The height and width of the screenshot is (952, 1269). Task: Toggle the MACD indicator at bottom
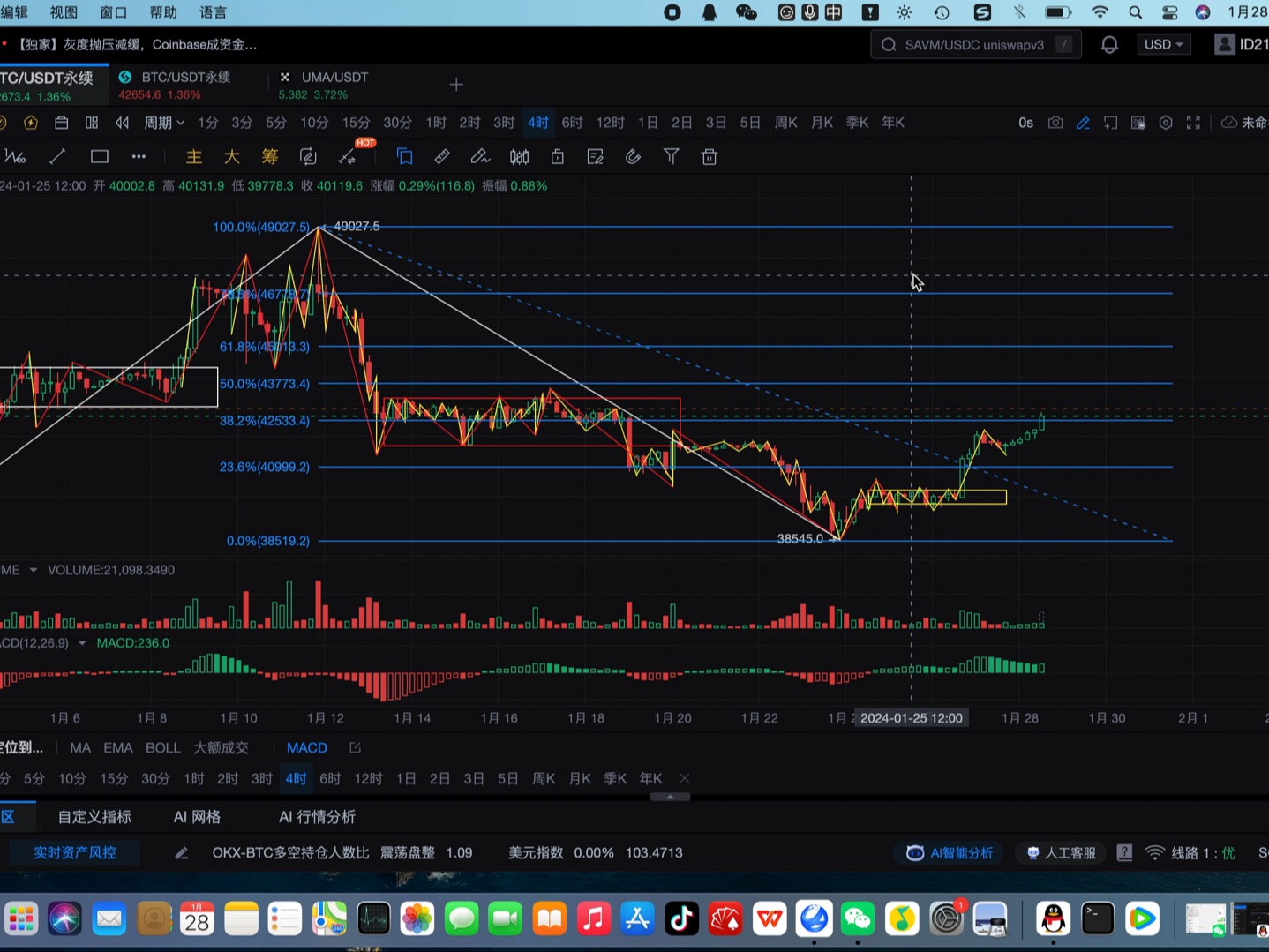point(306,748)
